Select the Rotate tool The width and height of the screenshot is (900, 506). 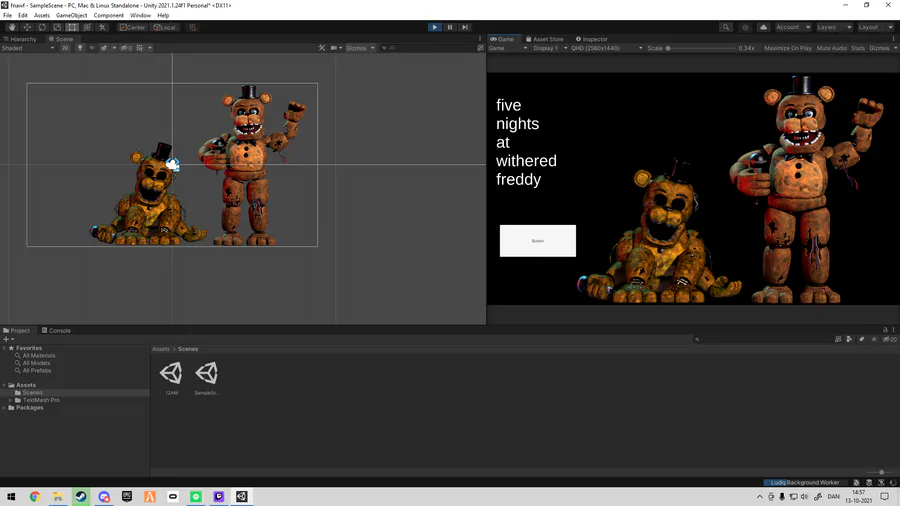coord(42,27)
